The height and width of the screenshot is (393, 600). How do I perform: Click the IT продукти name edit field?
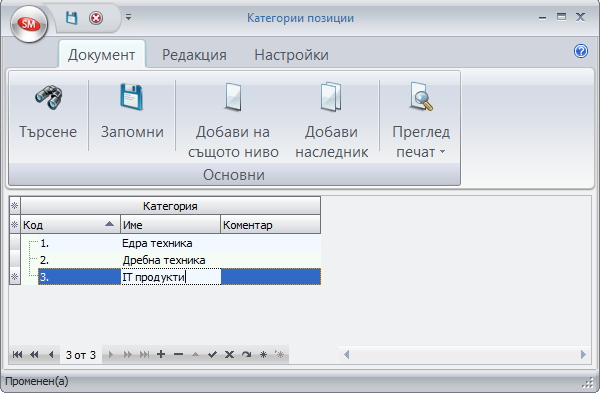point(171,277)
